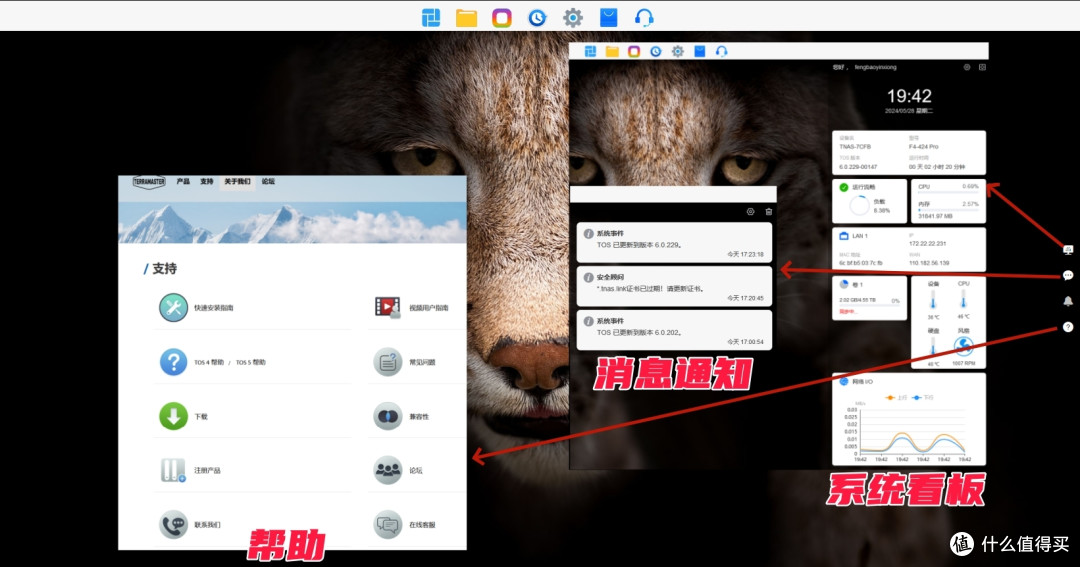Show the system dashboard monitor icon on right edge
This screenshot has width=1080, height=567.
[1068, 250]
